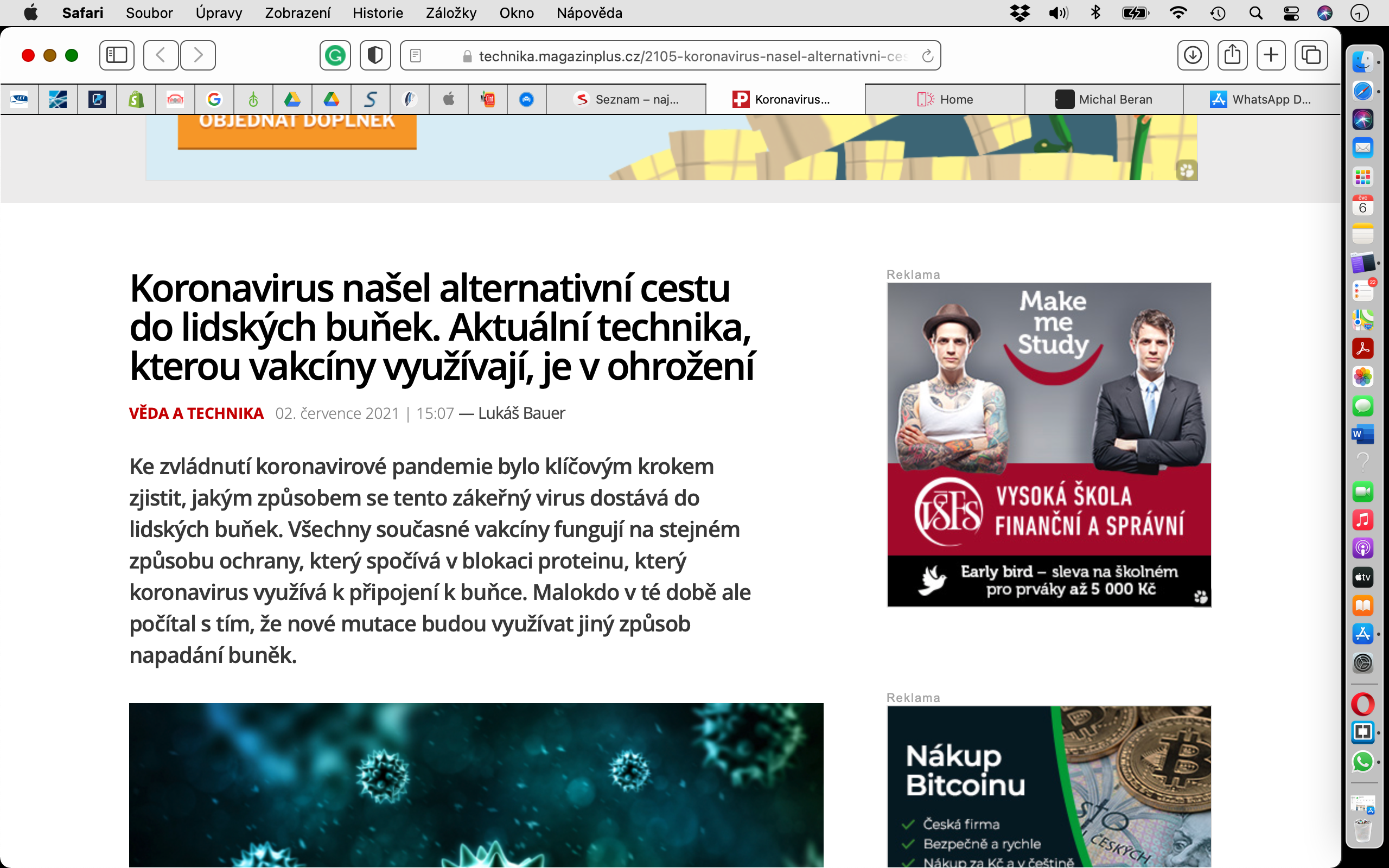Image resolution: width=1389 pixels, height=868 pixels.
Task: Open a new tab with plus button
Action: (x=1271, y=55)
